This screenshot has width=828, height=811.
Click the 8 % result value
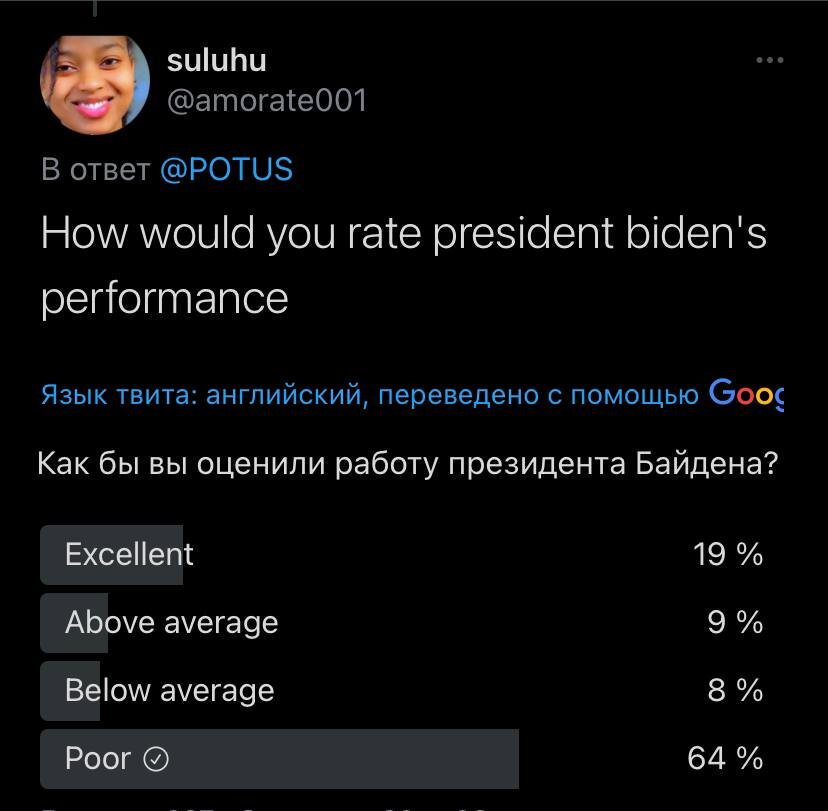(x=735, y=691)
